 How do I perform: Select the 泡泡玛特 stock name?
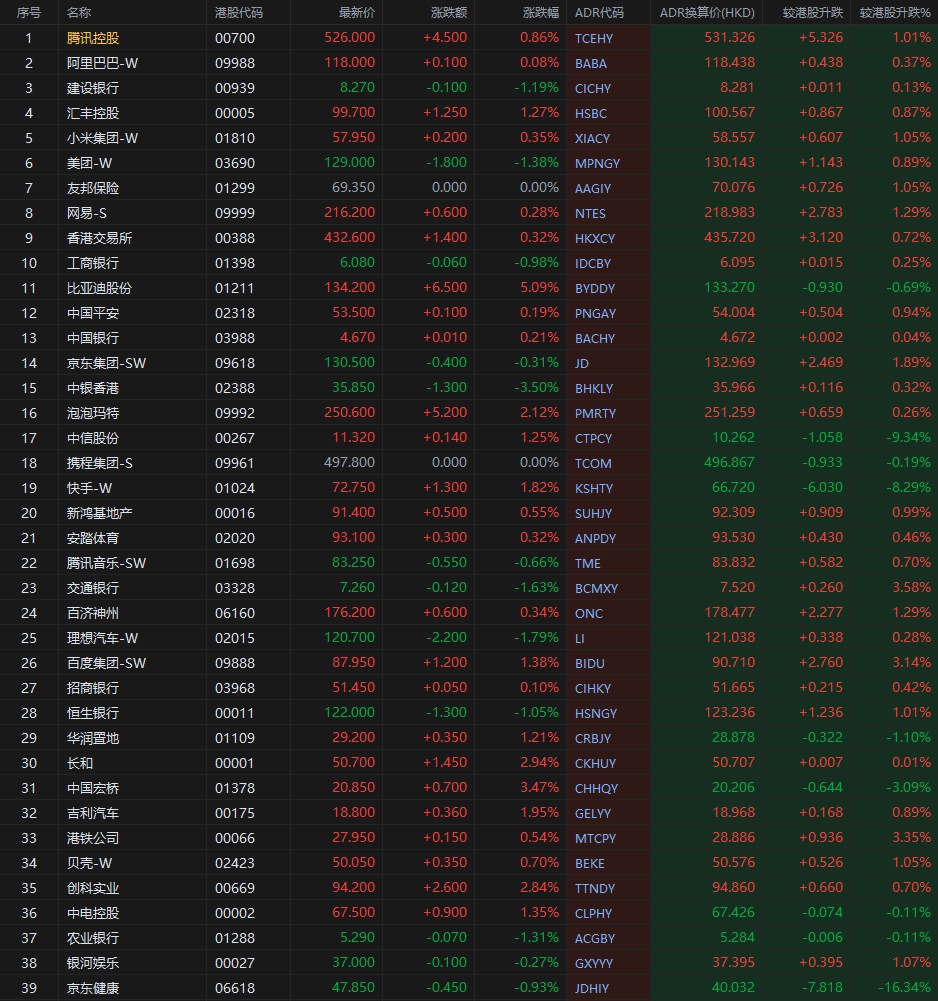click(x=93, y=413)
